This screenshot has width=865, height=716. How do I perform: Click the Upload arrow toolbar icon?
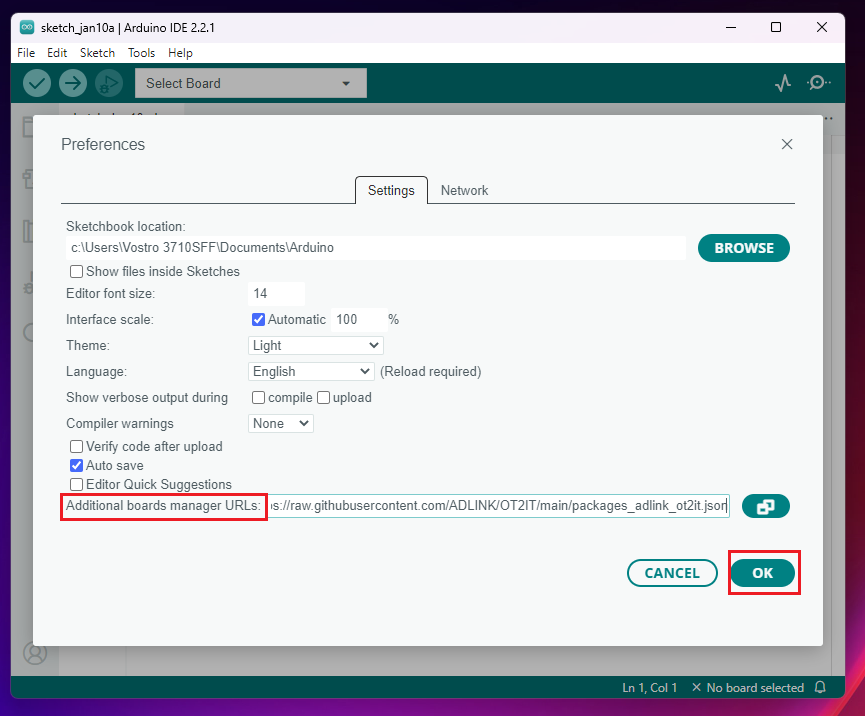point(72,83)
